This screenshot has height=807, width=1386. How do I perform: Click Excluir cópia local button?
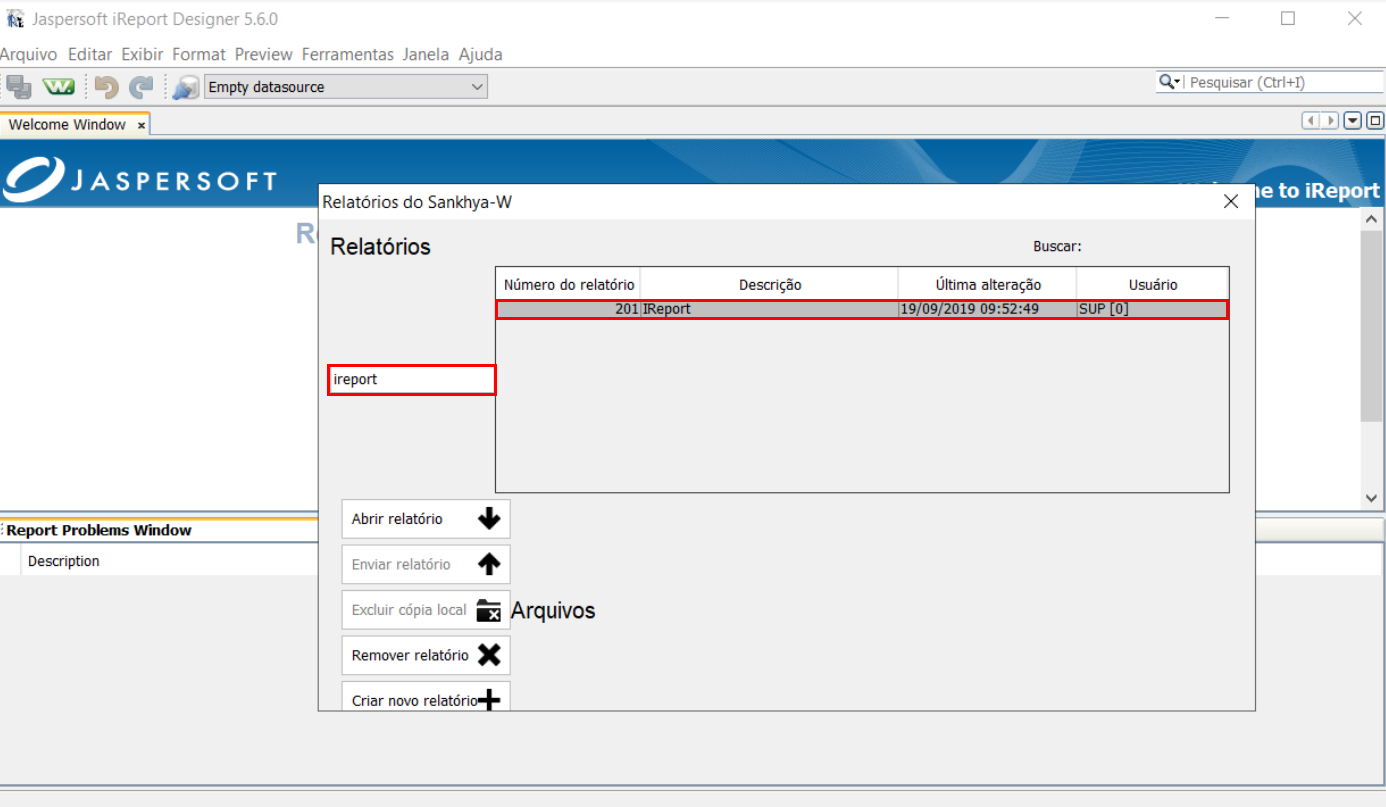coord(426,610)
